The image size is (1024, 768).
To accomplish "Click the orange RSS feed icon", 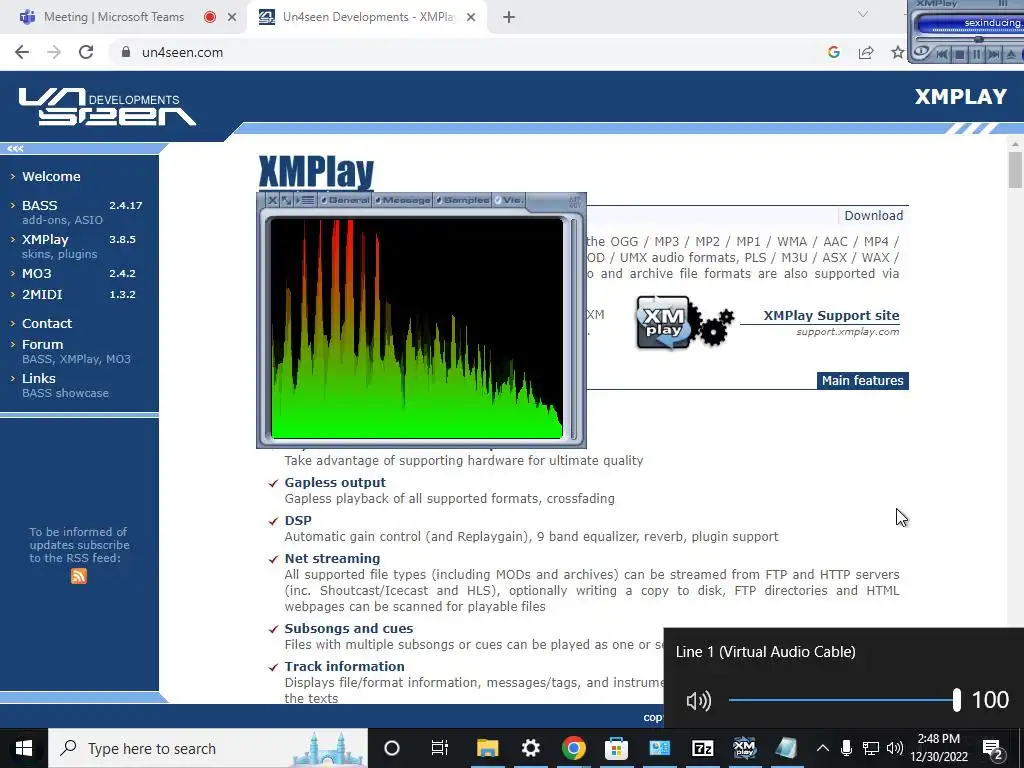I will point(79,576).
